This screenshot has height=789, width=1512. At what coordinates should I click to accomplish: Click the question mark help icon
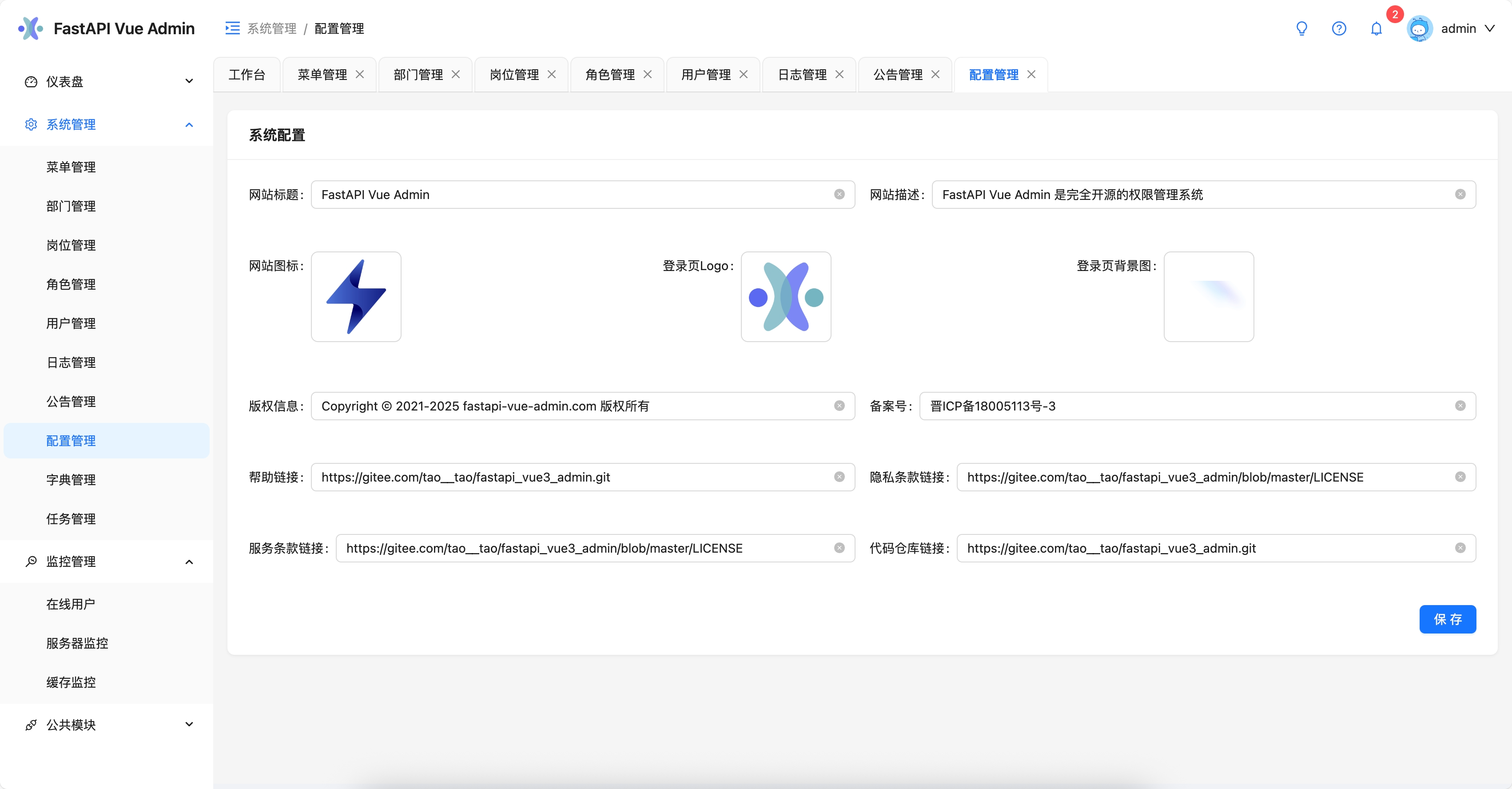[1339, 28]
